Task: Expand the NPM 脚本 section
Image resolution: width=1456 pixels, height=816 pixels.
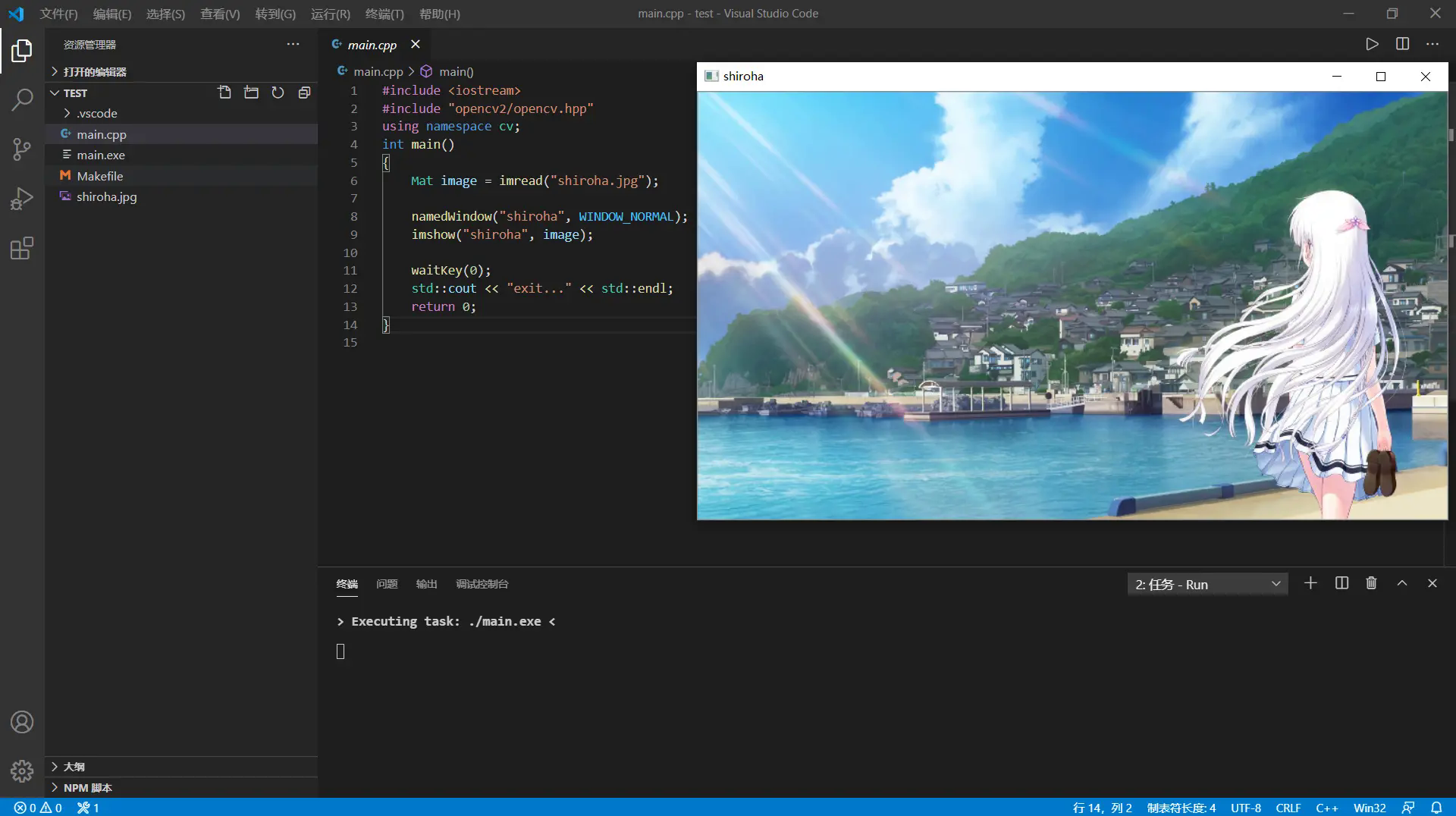Action: pyautogui.click(x=87, y=787)
